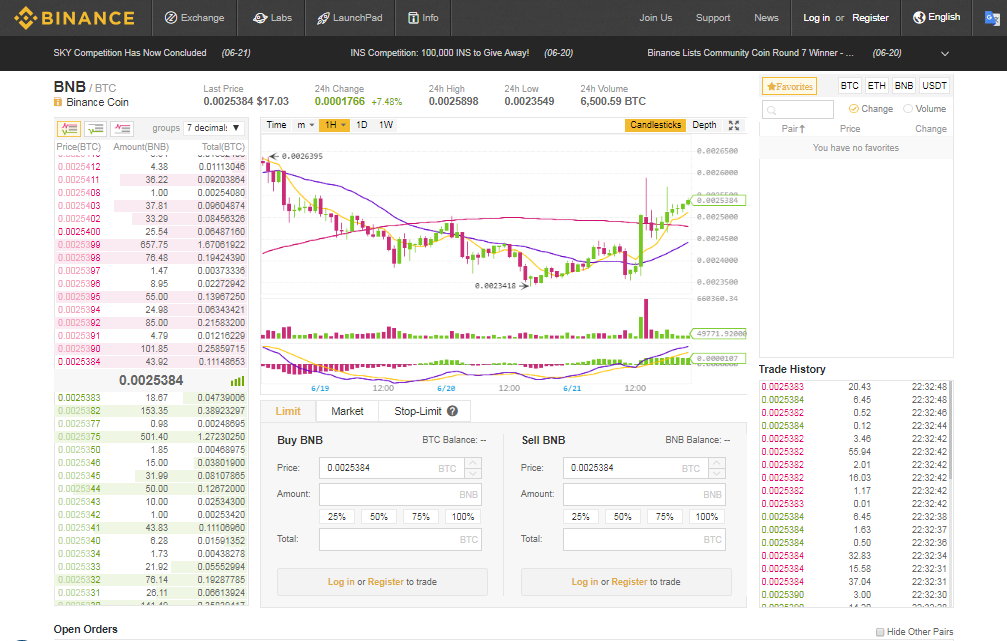
Task: Open the Info menu
Action: (423, 18)
